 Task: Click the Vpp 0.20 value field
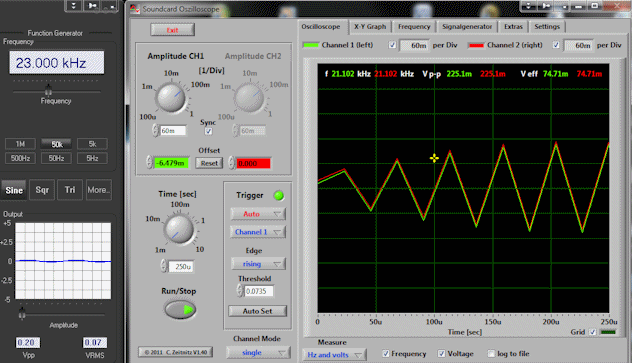click(x=28, y=342)
